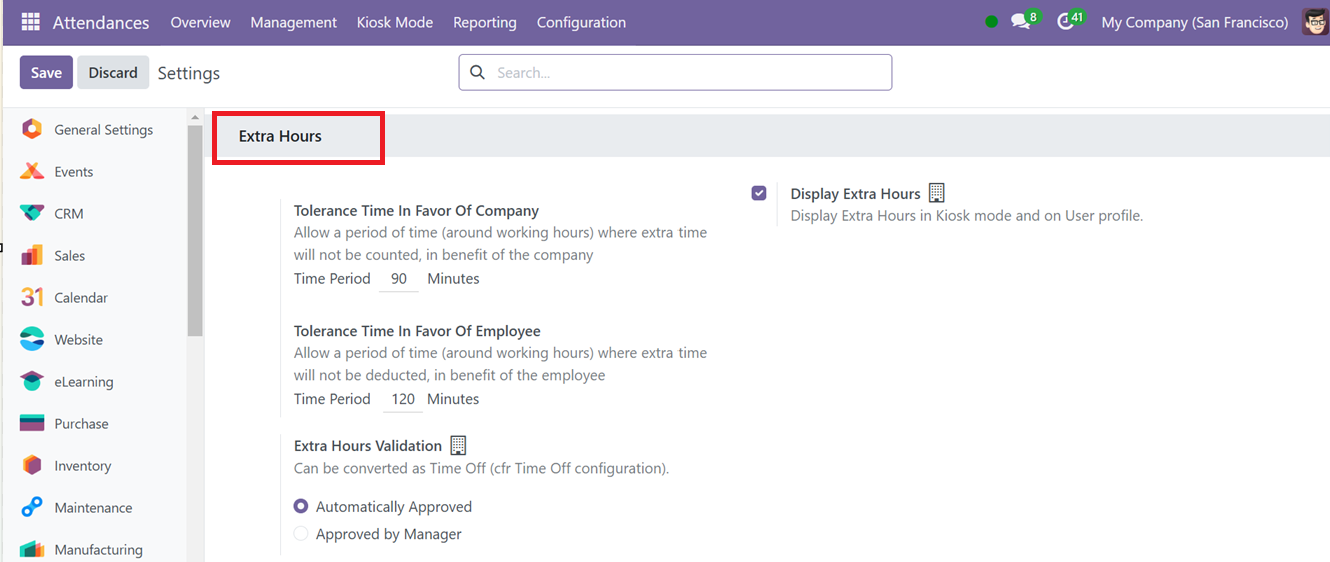Open the messages chat bubble icon
The height and width of the screenshot is (562, 1330).
[1020, 21]
